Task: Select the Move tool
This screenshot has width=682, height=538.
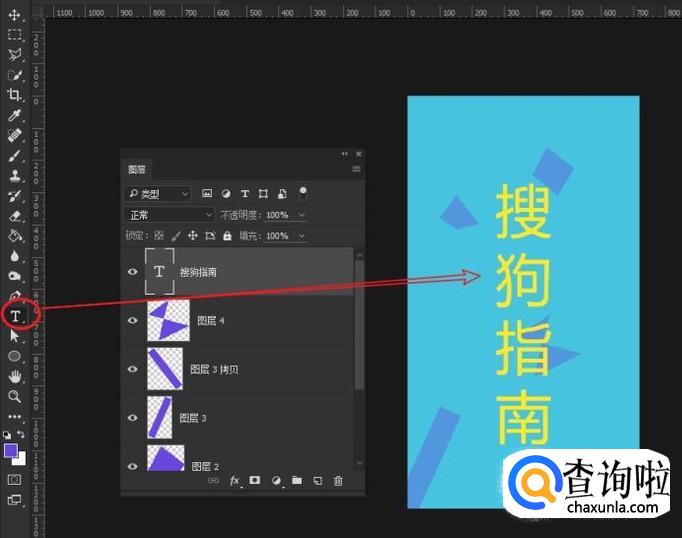Action: click(14, 15)
